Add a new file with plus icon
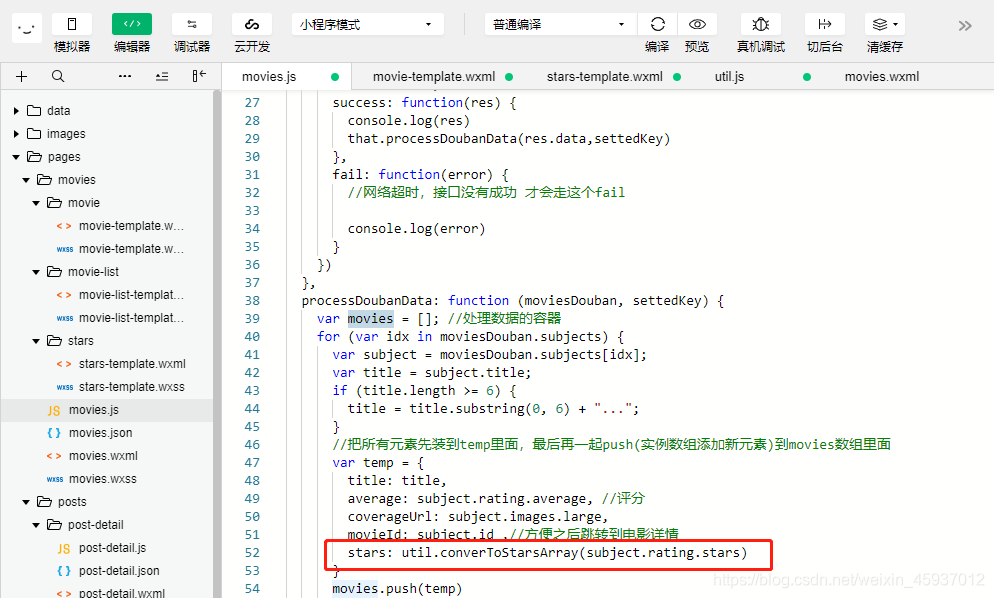This screenshot has width=994, height=598. coord(22,76)
